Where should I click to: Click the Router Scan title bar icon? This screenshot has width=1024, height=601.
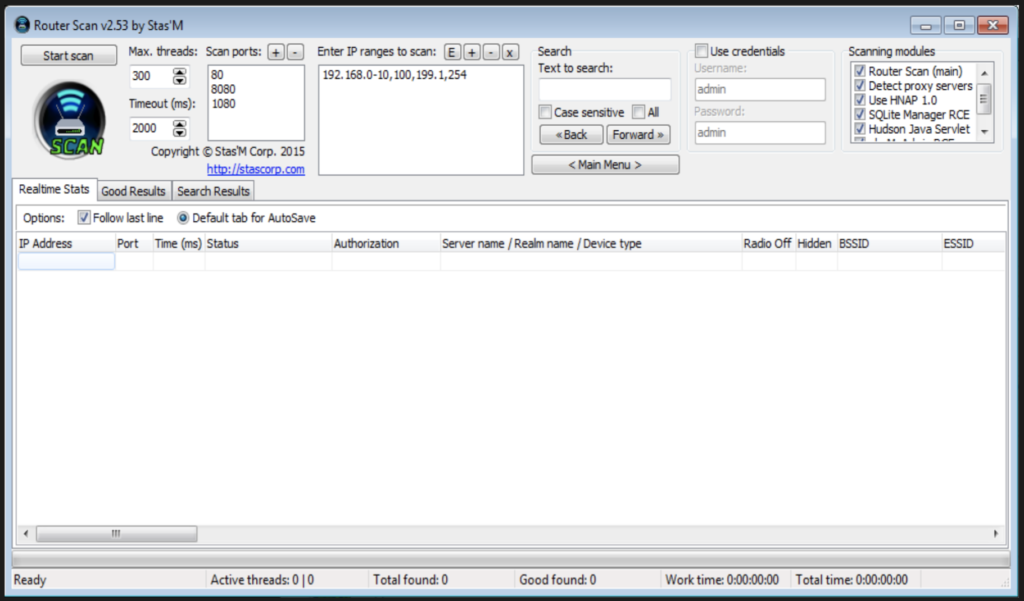pos(22,25)
